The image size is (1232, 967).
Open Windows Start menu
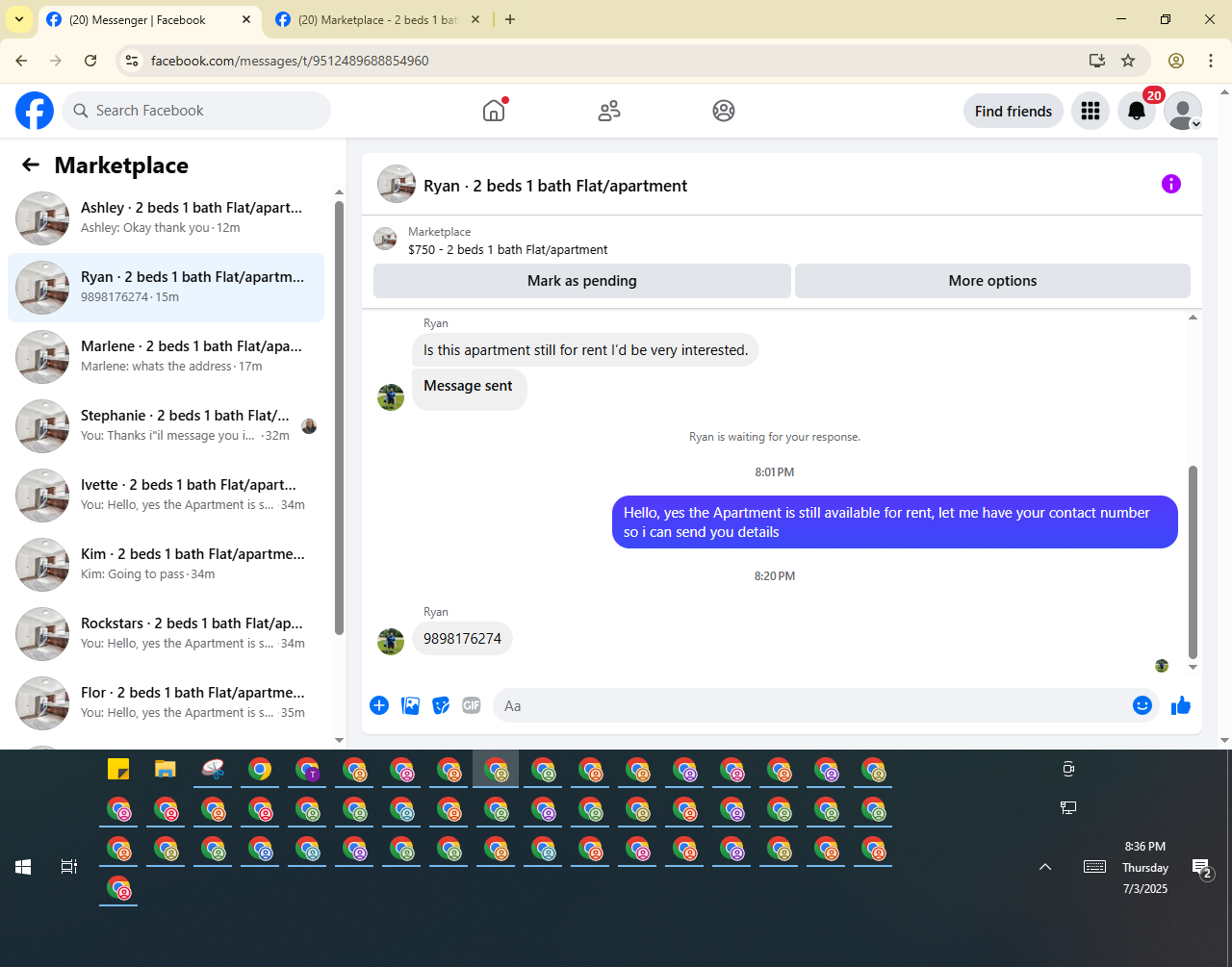[23, 867]
